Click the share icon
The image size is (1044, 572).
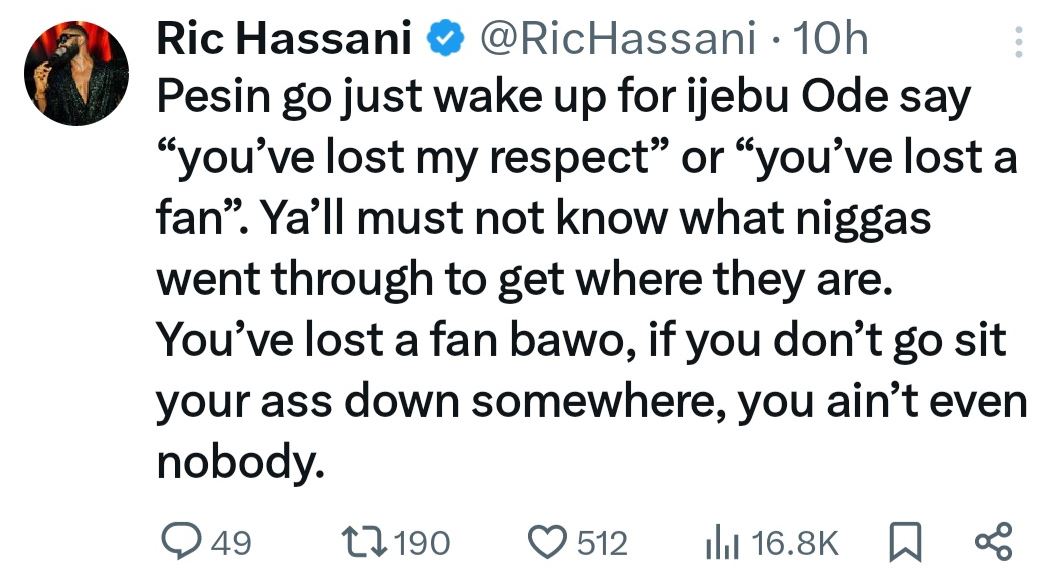point(993,543)
